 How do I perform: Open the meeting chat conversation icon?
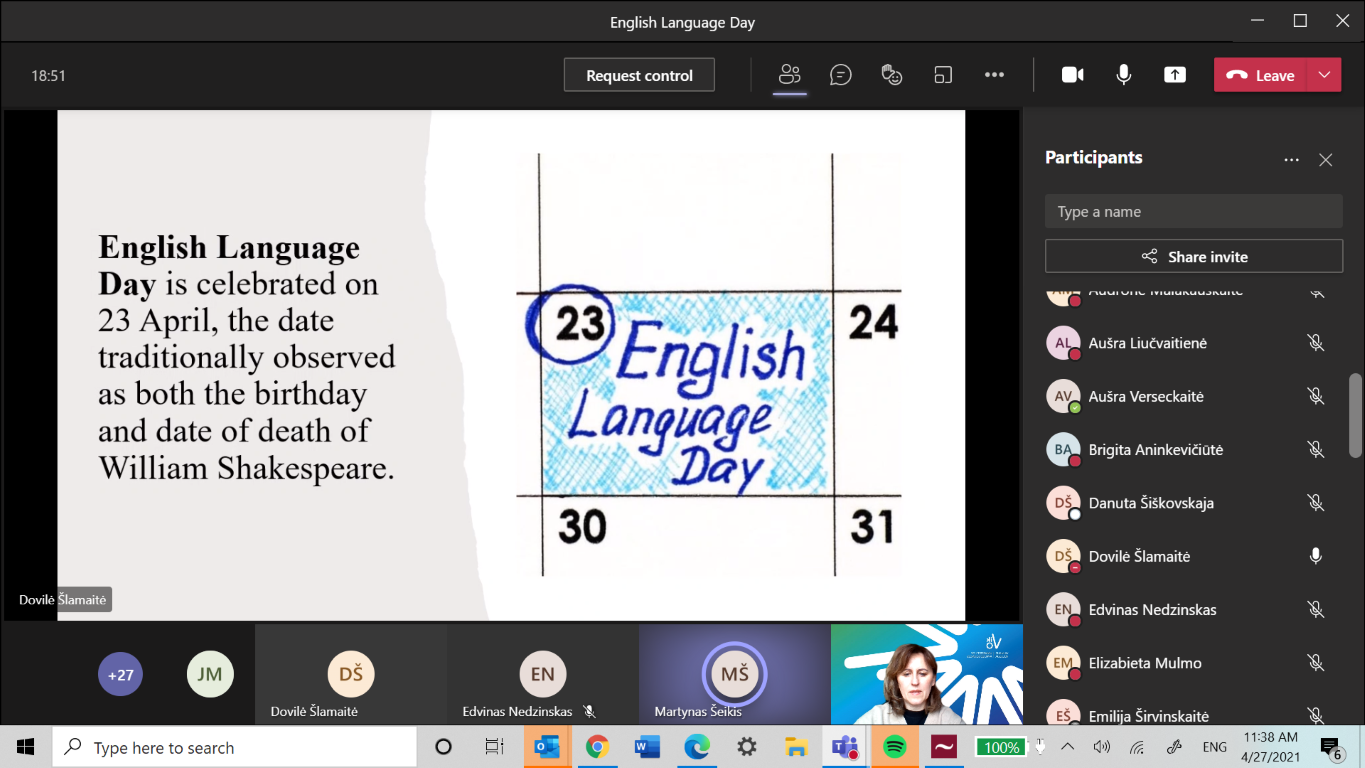tap(841, 75)
